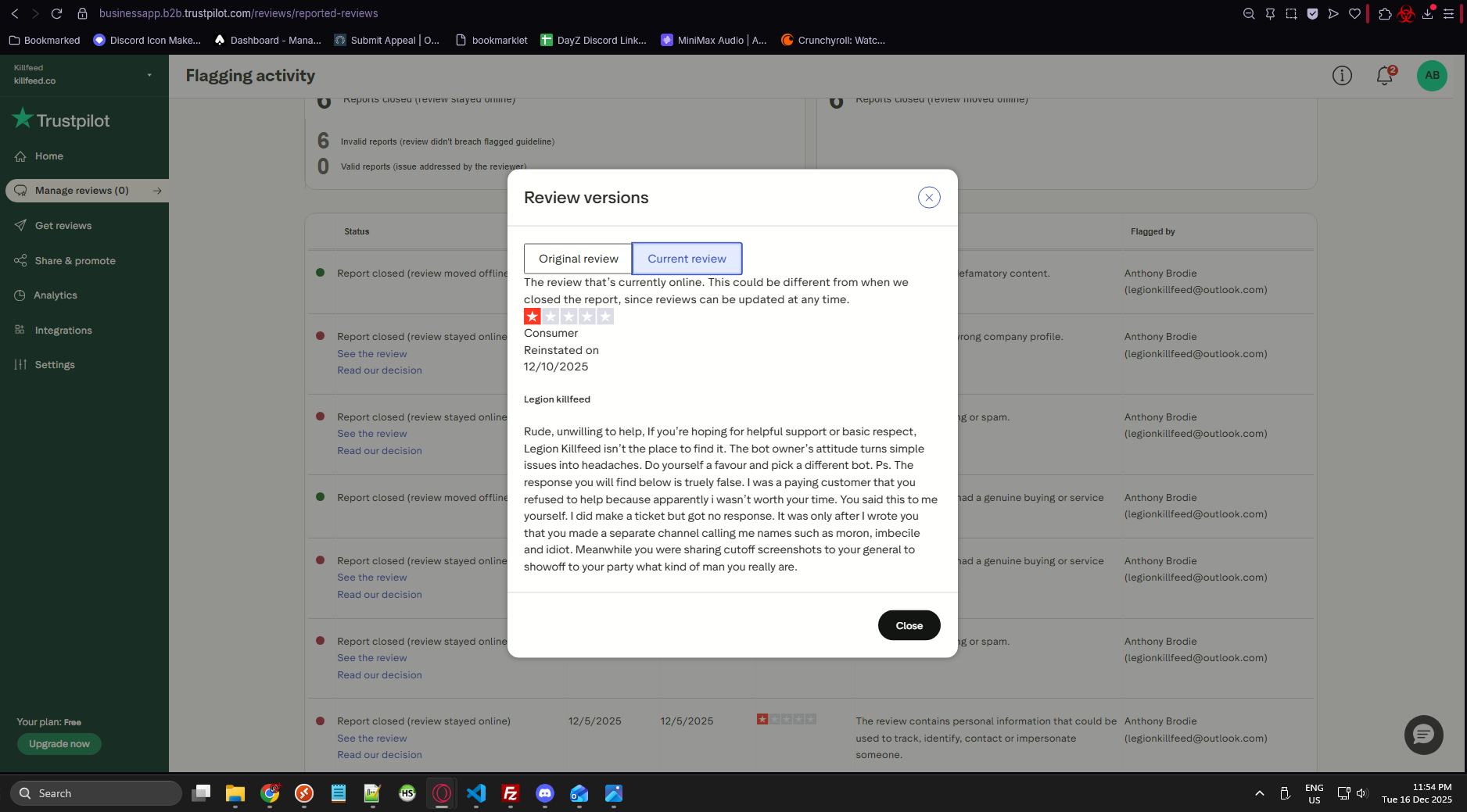Image resolution: width=1467 pixels, height=812 pixels.
Task: Click the arrow next to Manage reviews
Action: click(157, 191)
